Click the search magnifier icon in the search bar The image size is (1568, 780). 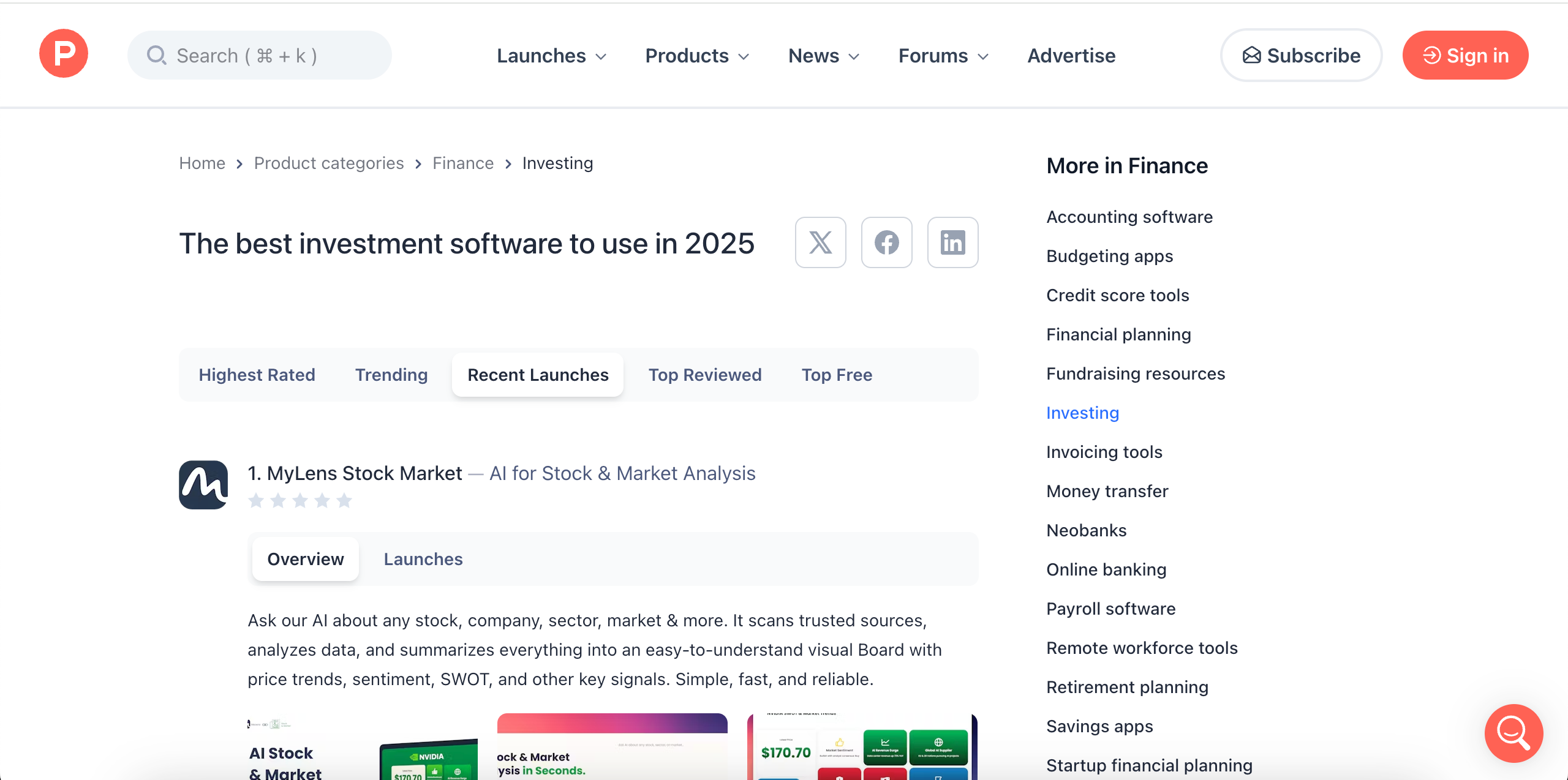click(x=157, y=56)
